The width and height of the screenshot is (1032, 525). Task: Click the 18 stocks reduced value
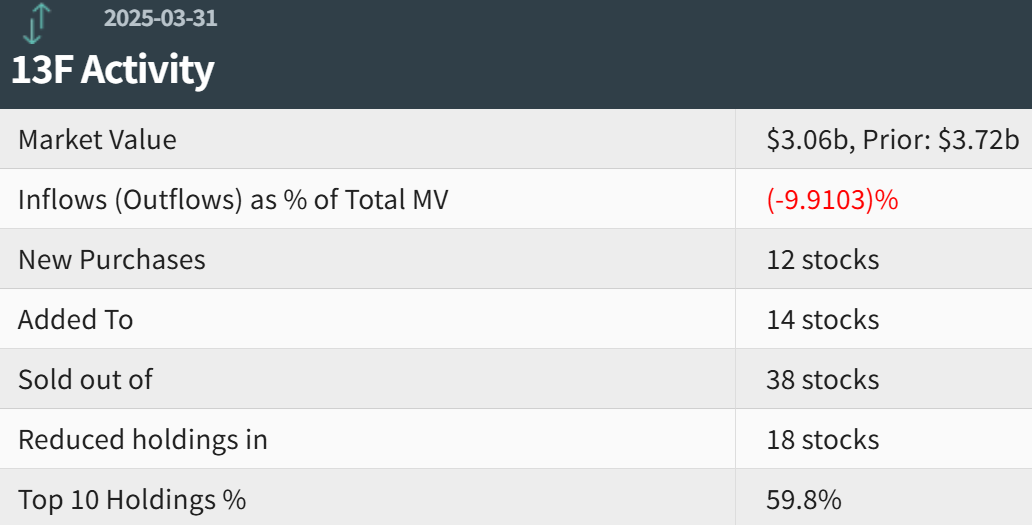point(823,440)
